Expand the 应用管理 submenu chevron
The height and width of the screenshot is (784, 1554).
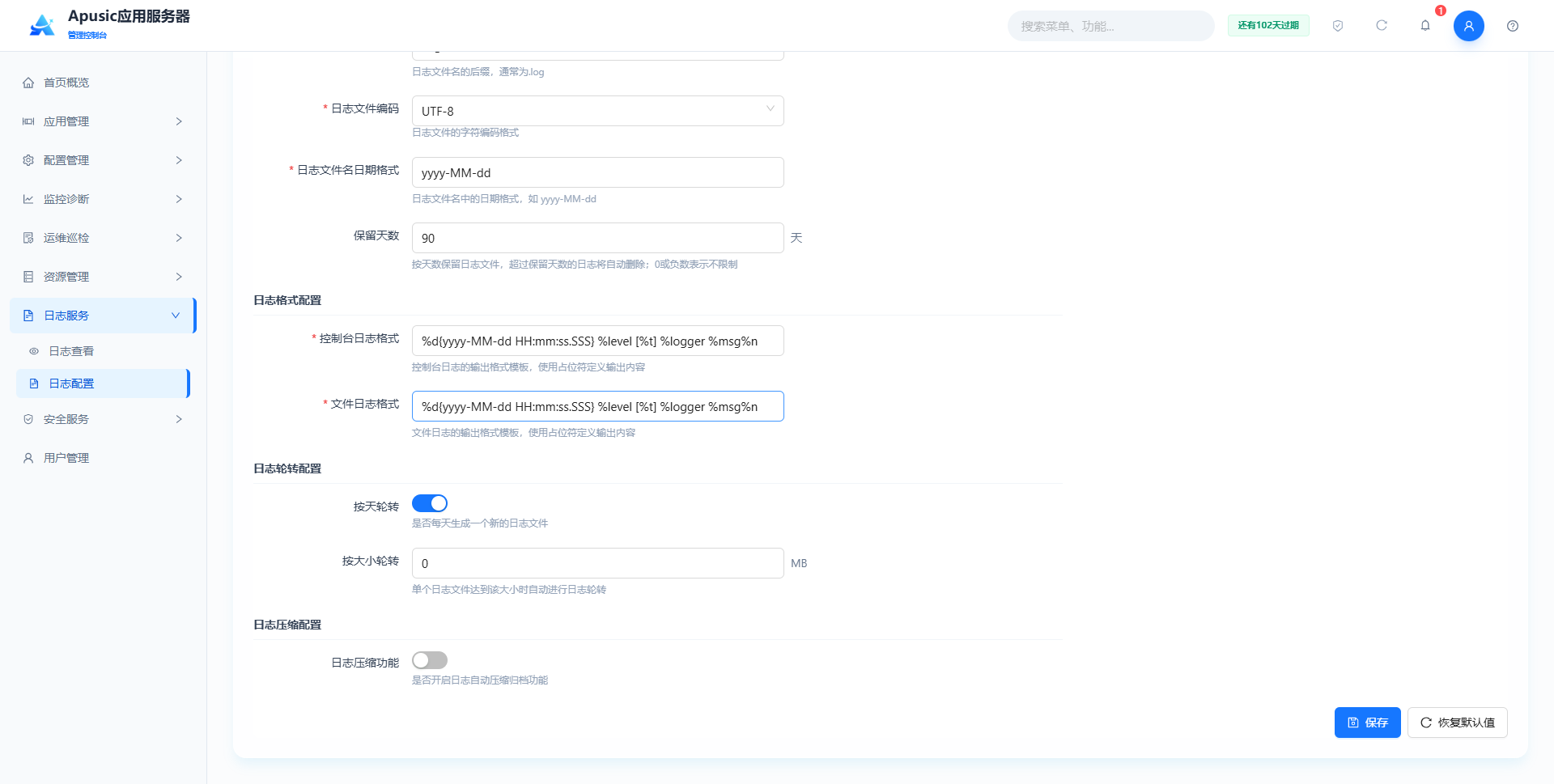179,121
